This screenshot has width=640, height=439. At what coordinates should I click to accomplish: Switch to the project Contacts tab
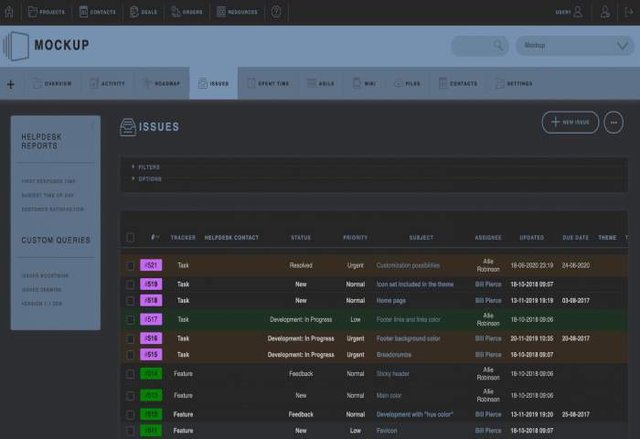(458, 84)
